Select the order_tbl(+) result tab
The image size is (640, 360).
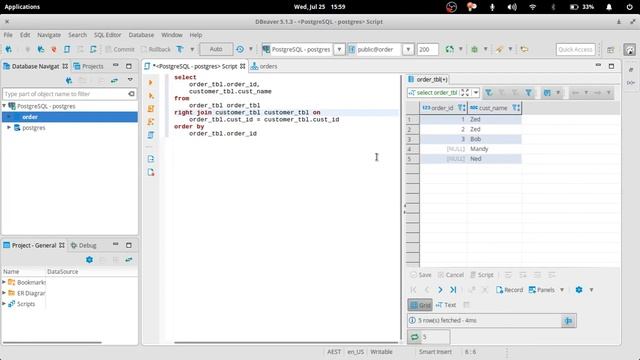pos(428,79)
